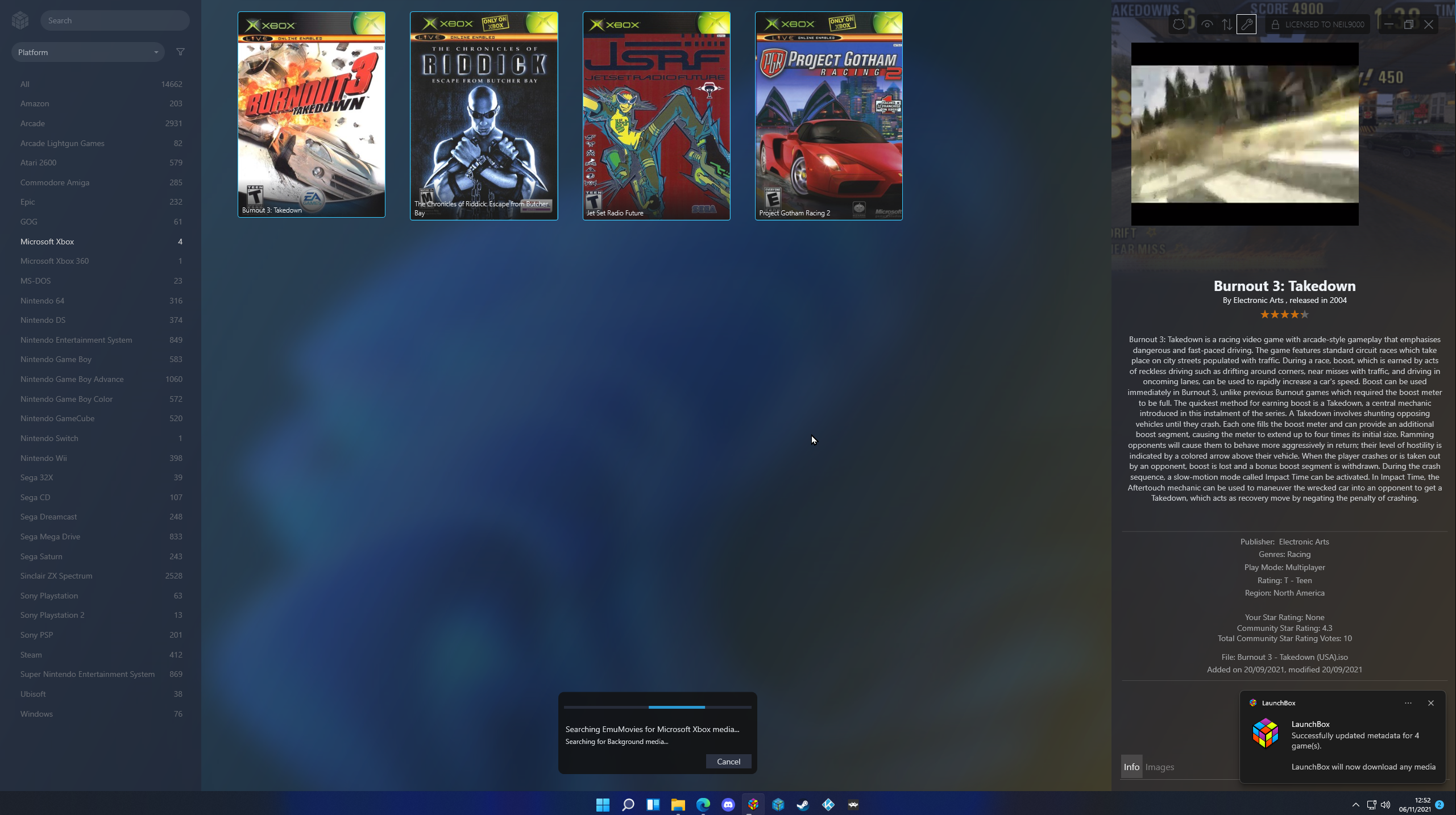Click the media search progress bar

pos(658,708)
